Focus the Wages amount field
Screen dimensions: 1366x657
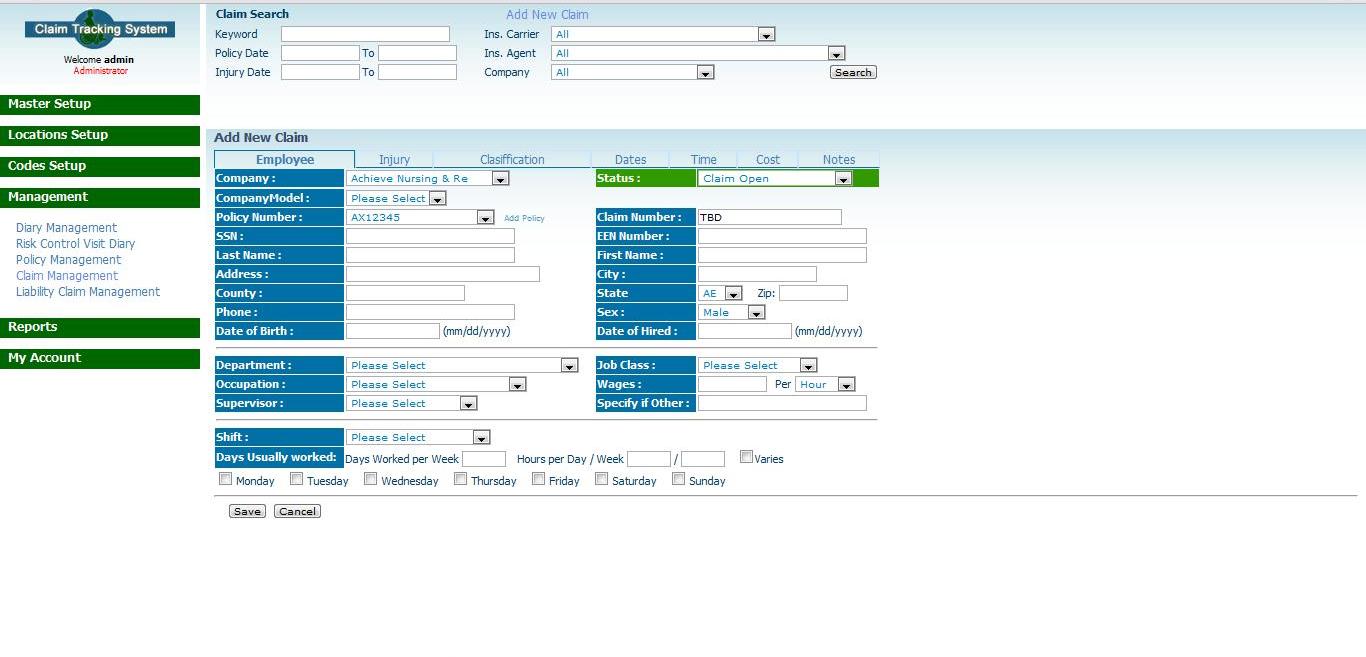point(732,384)
